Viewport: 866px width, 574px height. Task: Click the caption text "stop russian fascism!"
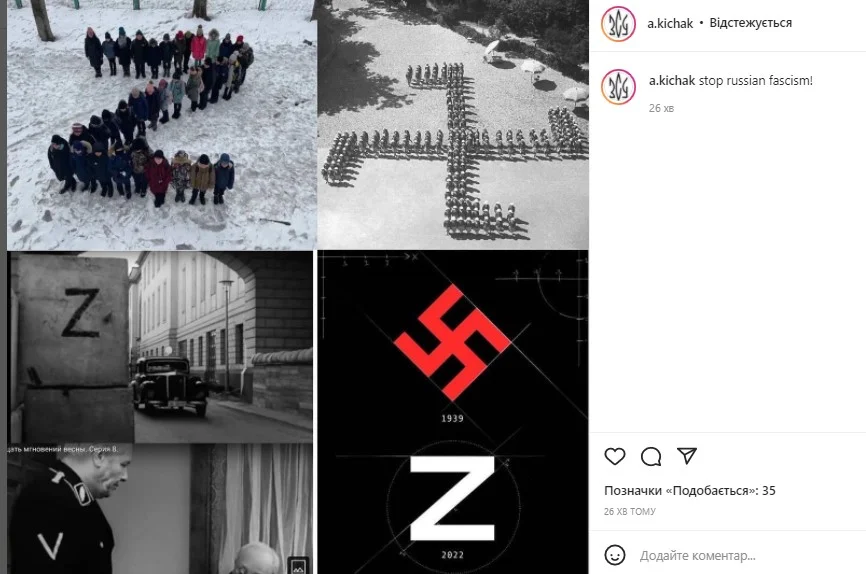click(756, 81)
